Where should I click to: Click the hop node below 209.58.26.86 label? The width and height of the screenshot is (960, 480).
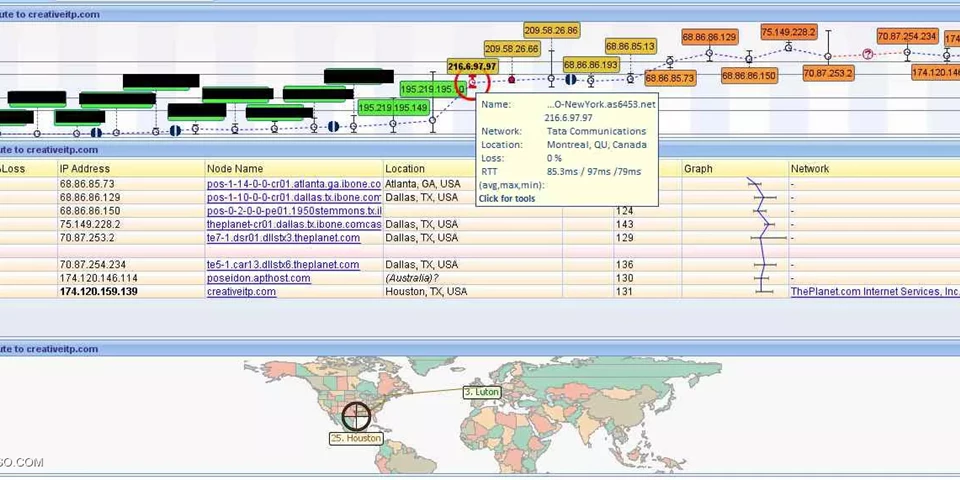pos(550,79)
